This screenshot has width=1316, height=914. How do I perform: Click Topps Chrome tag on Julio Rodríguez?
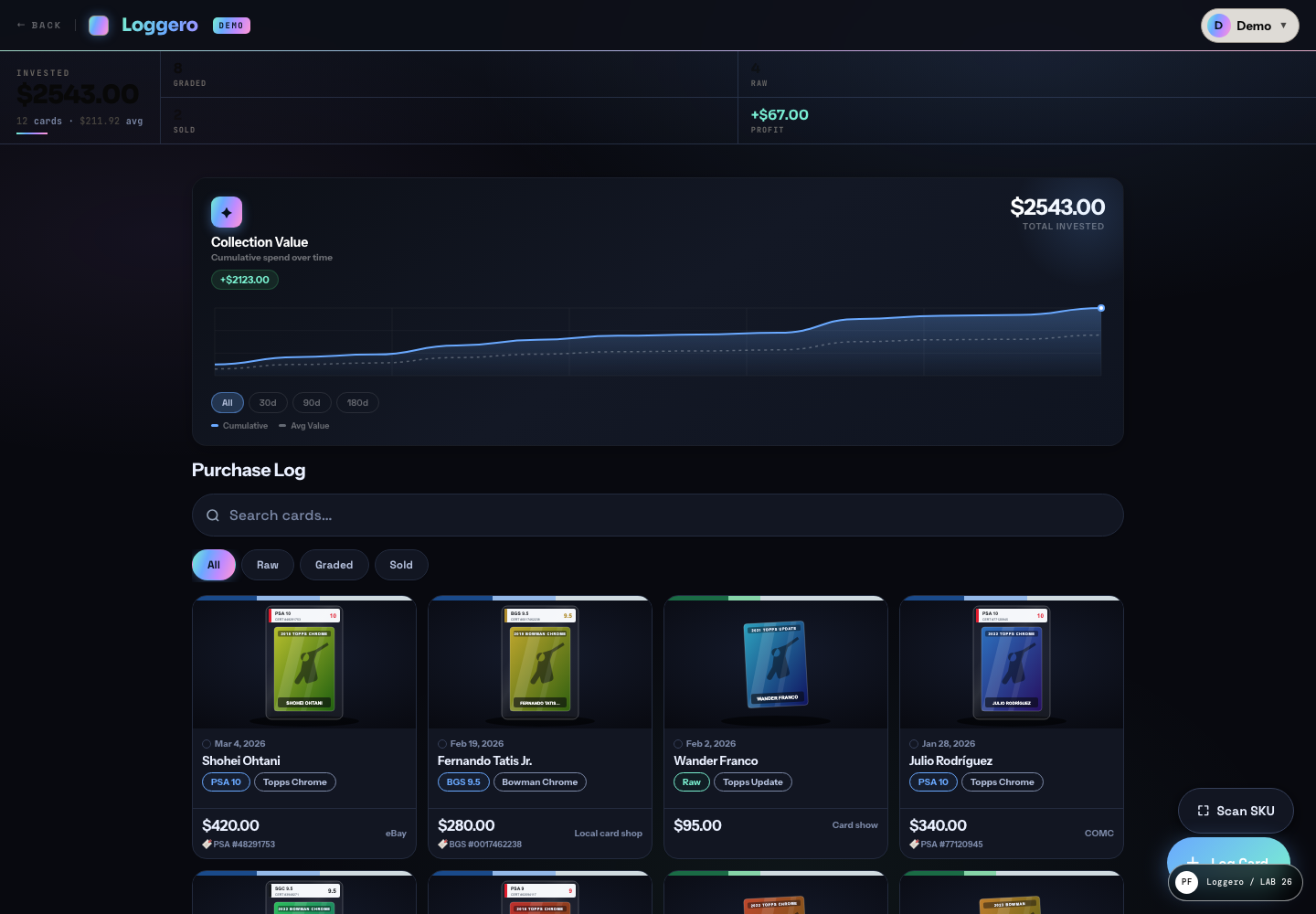(1003, 782)
